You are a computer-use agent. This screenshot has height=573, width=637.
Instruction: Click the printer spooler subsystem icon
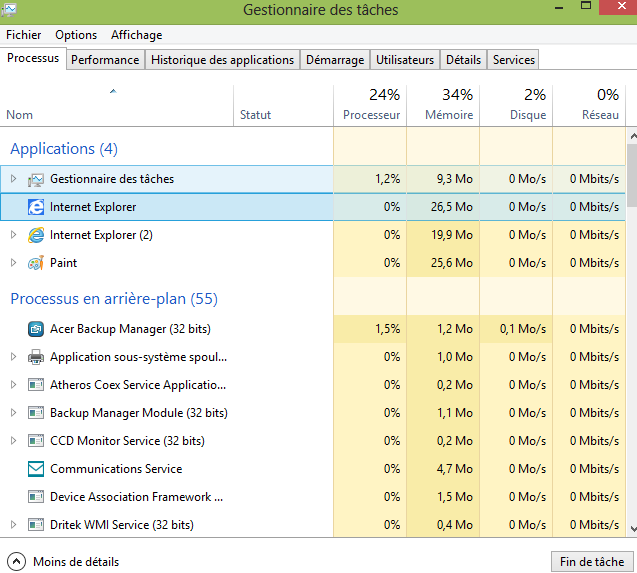pyautogui.click(x=36, y=357)
